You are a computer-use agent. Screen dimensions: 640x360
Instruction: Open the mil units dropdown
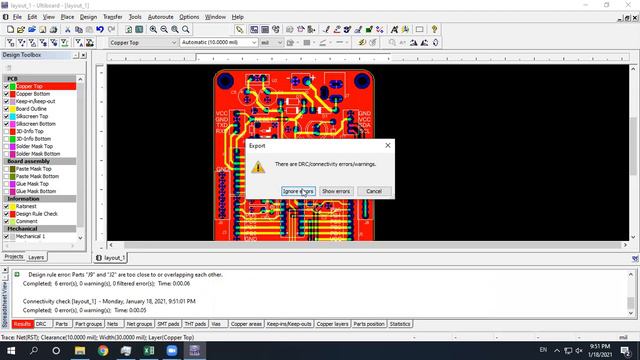tap(280, 42)
